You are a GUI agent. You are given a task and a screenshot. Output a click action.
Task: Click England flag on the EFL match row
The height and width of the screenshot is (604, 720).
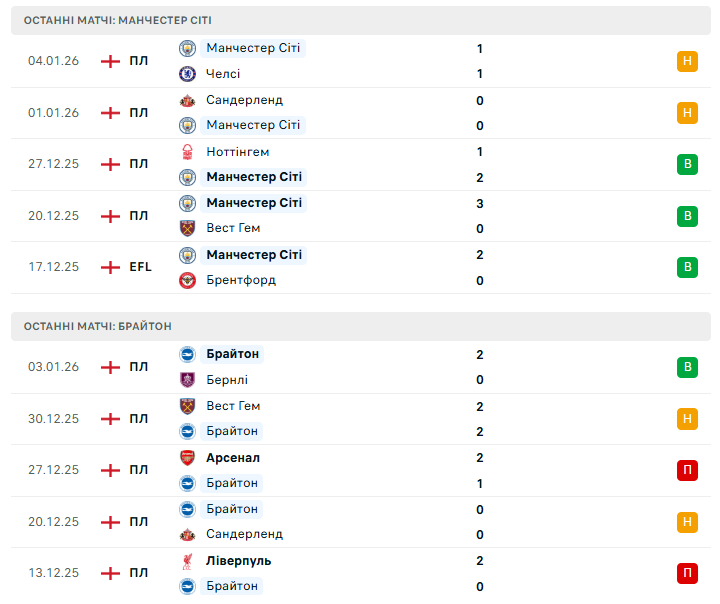point(110,267)
